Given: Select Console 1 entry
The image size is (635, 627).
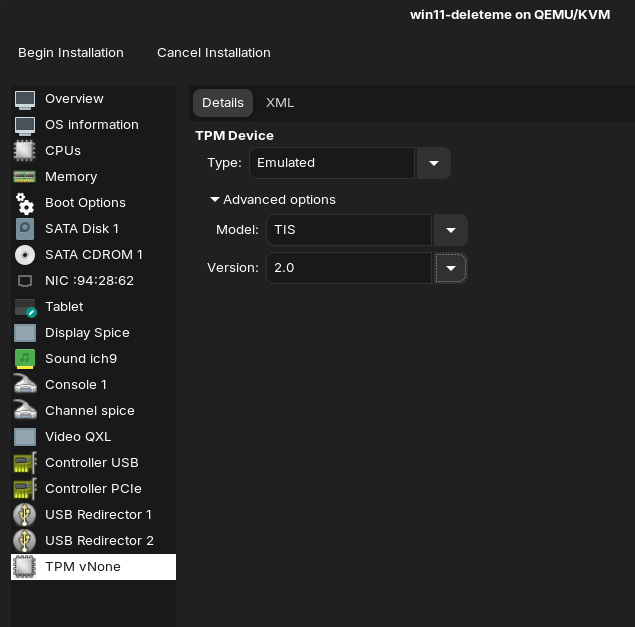Looking at the screenshot, I should coord(94,385).
